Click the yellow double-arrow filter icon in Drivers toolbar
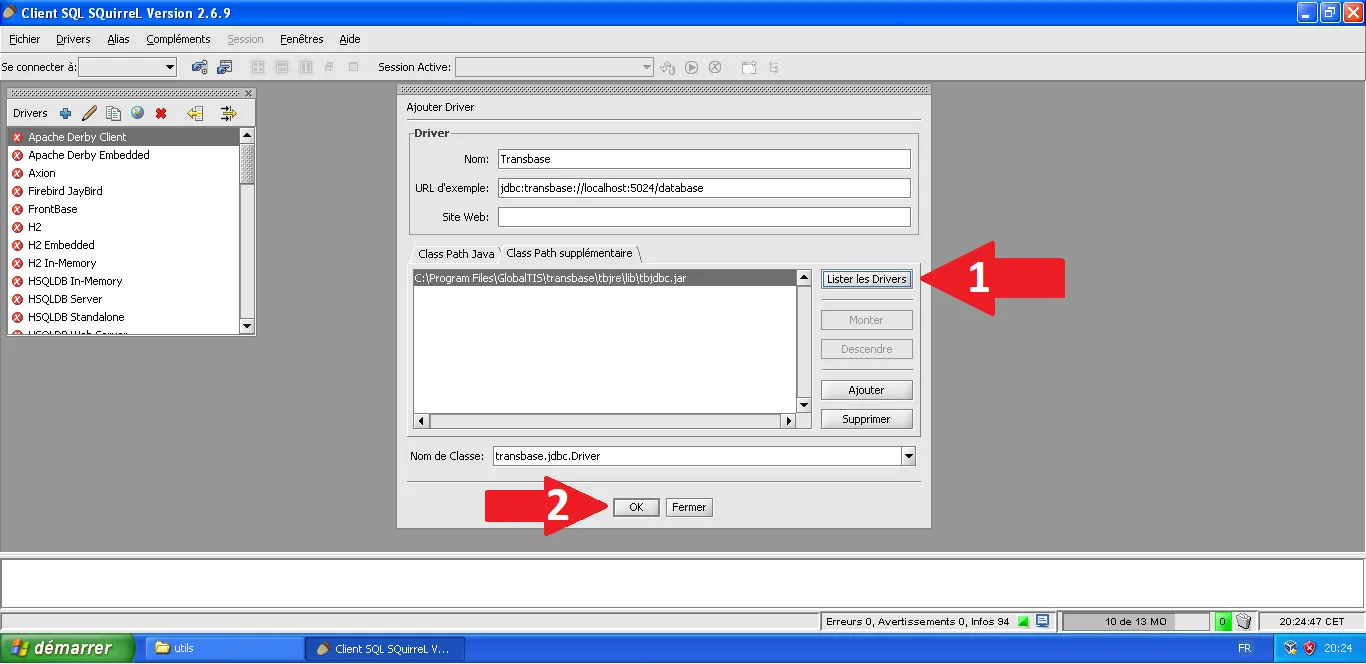The width and height of the screenshot is (1366, 664). tap(228, 113)
